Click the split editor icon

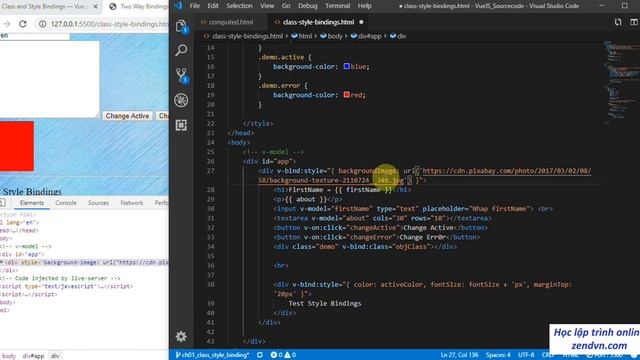[x=633, y=22]
